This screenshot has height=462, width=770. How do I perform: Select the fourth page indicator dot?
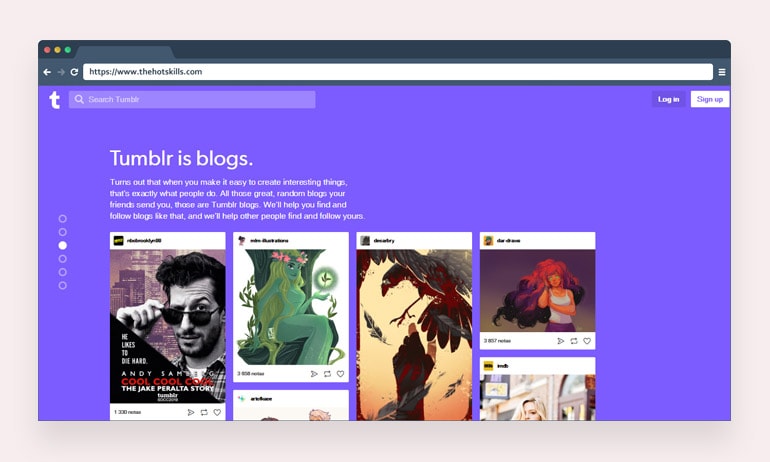click(62, 259)
